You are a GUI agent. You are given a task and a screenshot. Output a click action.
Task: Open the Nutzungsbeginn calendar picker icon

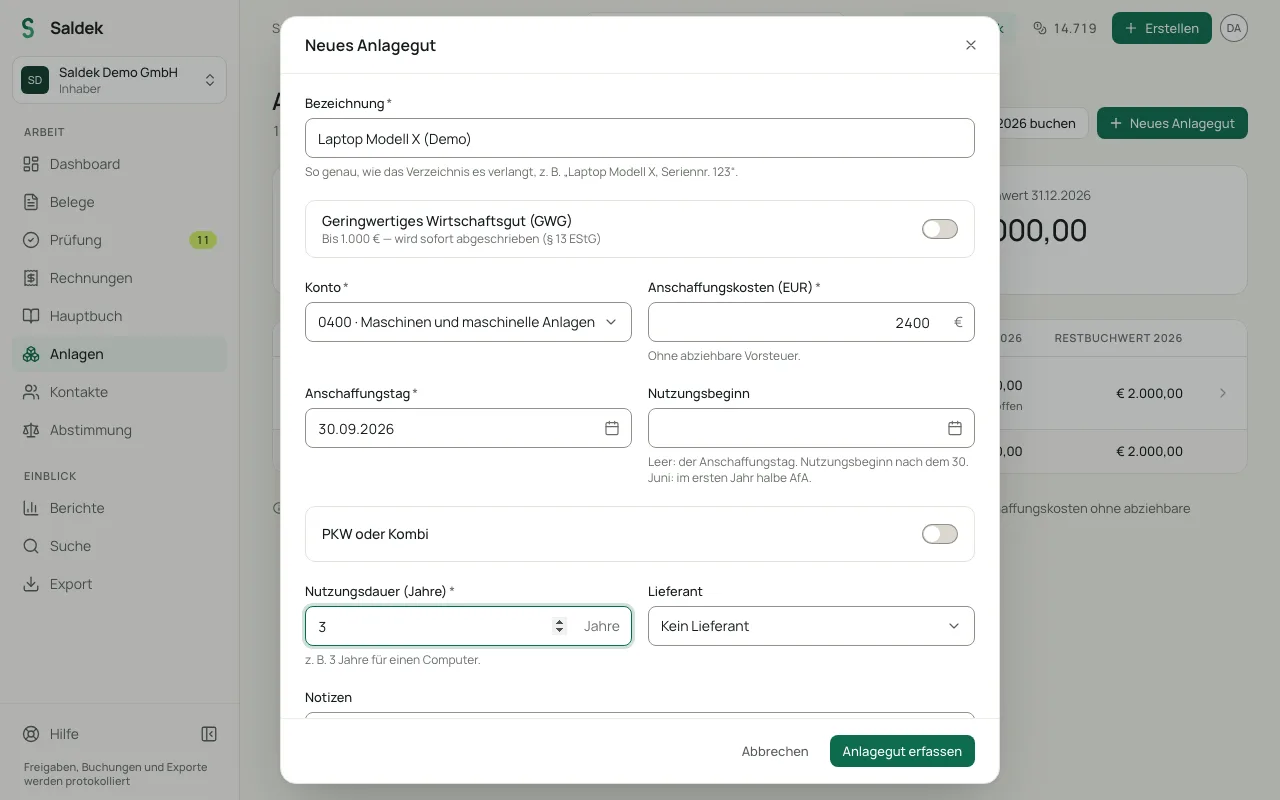coord(955,428)
